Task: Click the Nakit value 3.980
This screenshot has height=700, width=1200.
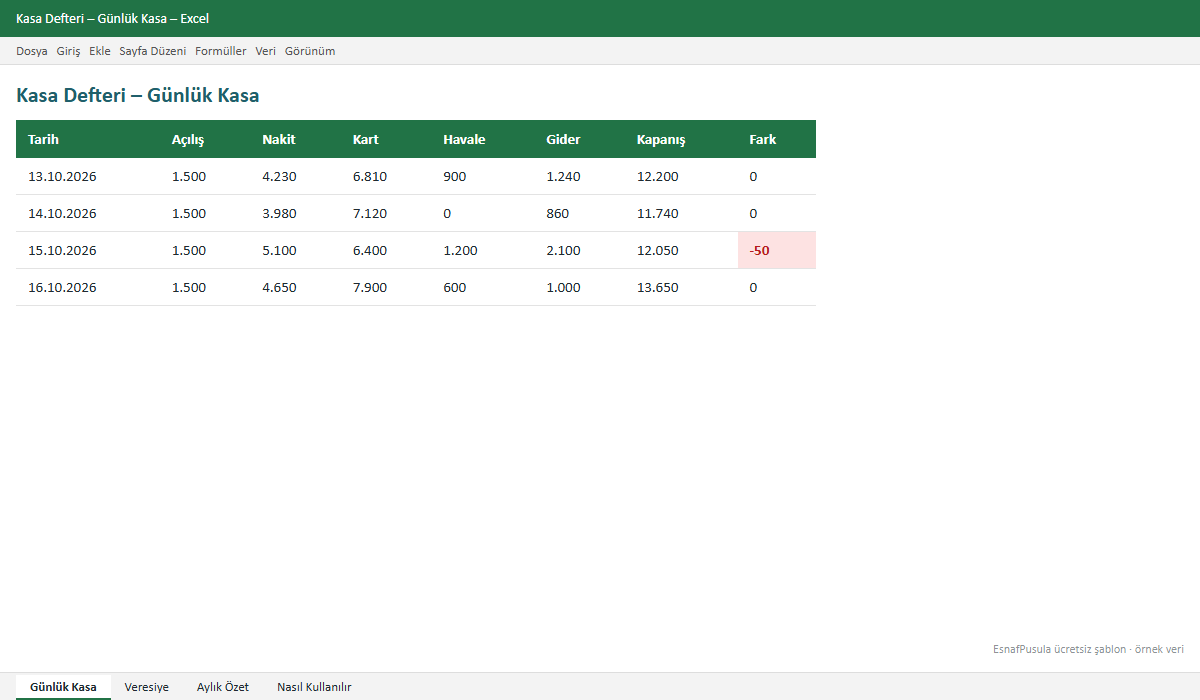Action: click(295, 213)
